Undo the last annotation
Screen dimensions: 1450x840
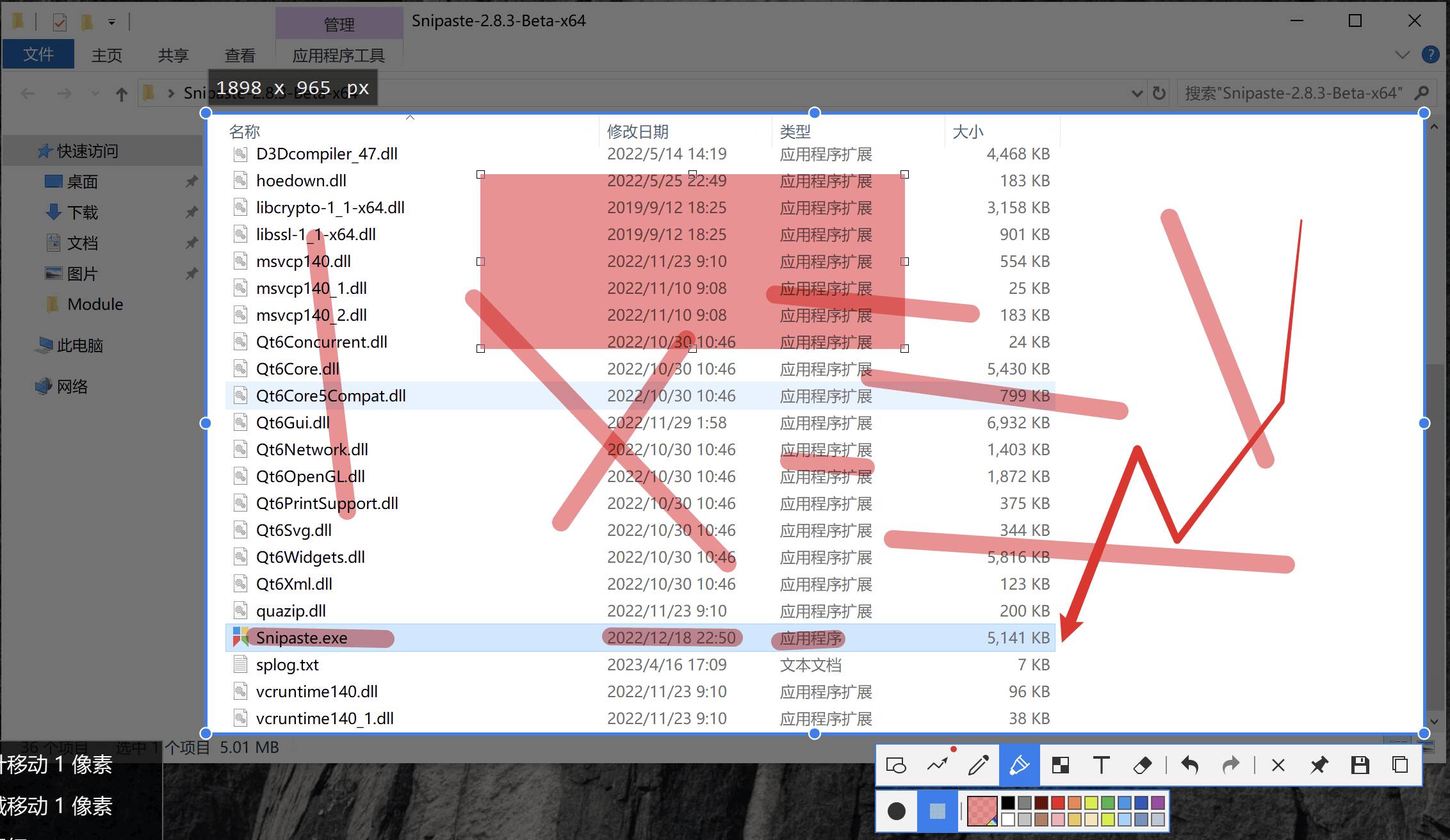point(1190,765)
